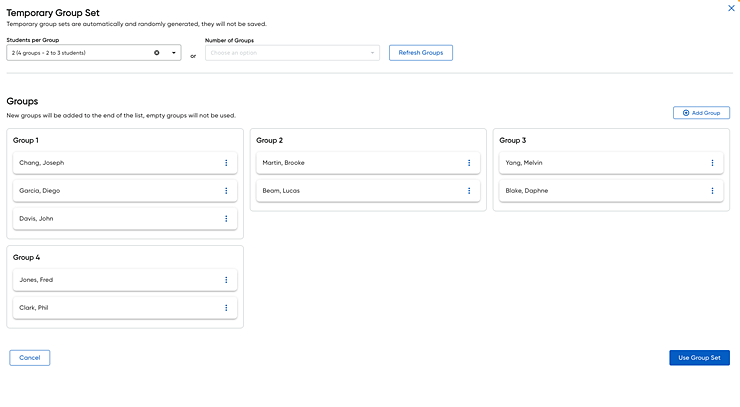The image size is (740, 407).
Task: Open options menu for Yang, Melvin
Action: tap(712, 163)
